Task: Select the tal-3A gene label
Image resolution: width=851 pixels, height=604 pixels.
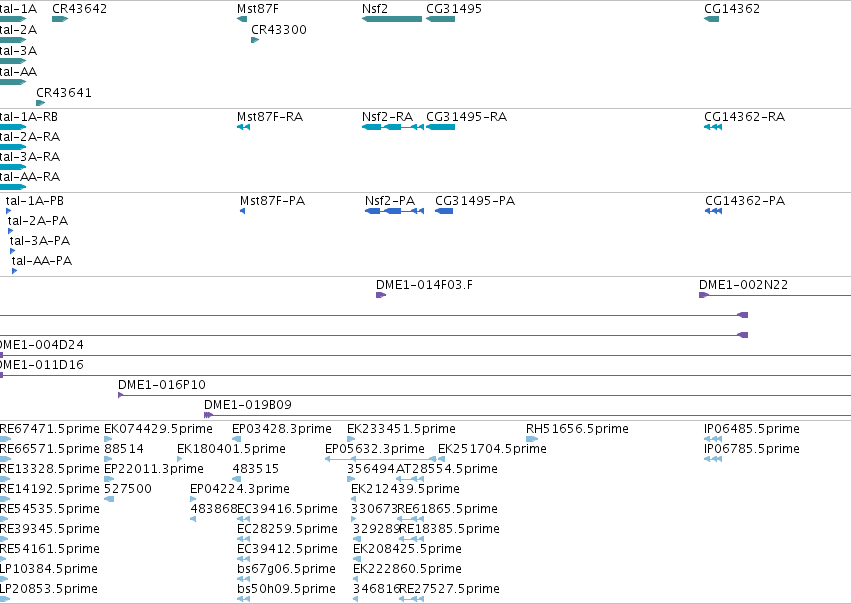Action: click(x=18, y=51)
